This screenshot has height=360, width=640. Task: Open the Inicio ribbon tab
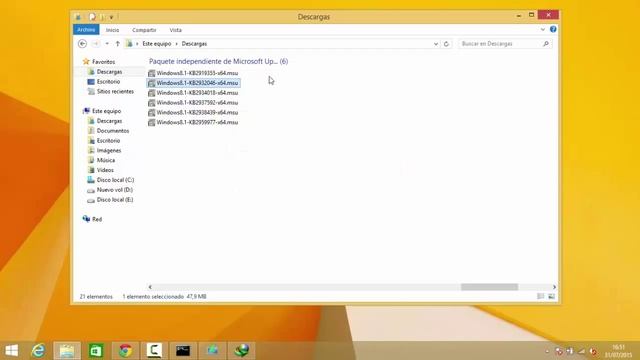click(x=112, y=30)
